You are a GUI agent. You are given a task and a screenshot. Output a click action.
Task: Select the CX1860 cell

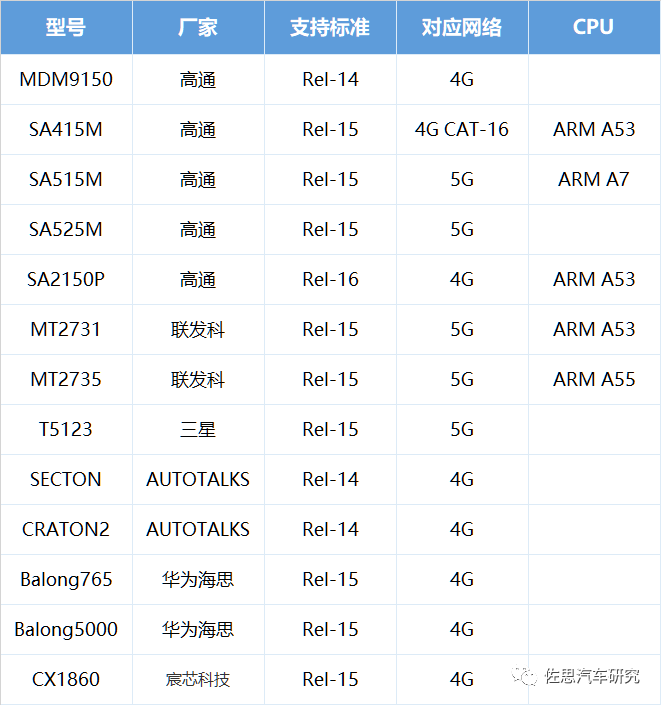pos(66,679)
